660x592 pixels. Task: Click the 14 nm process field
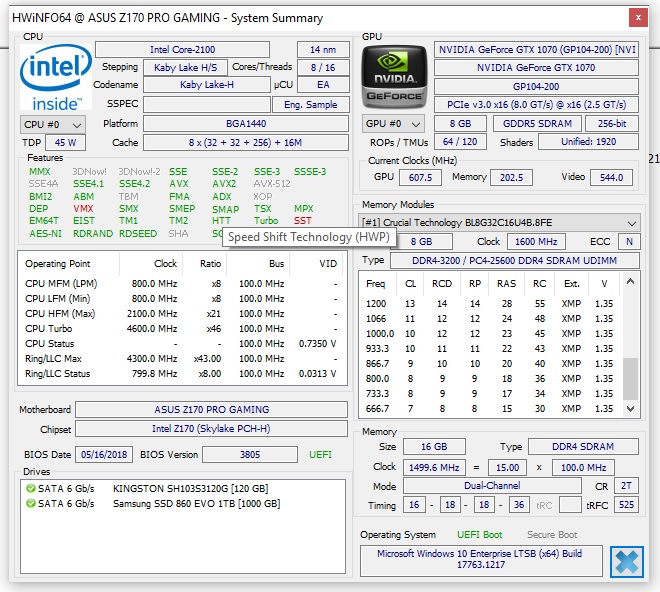coord(323,50)
